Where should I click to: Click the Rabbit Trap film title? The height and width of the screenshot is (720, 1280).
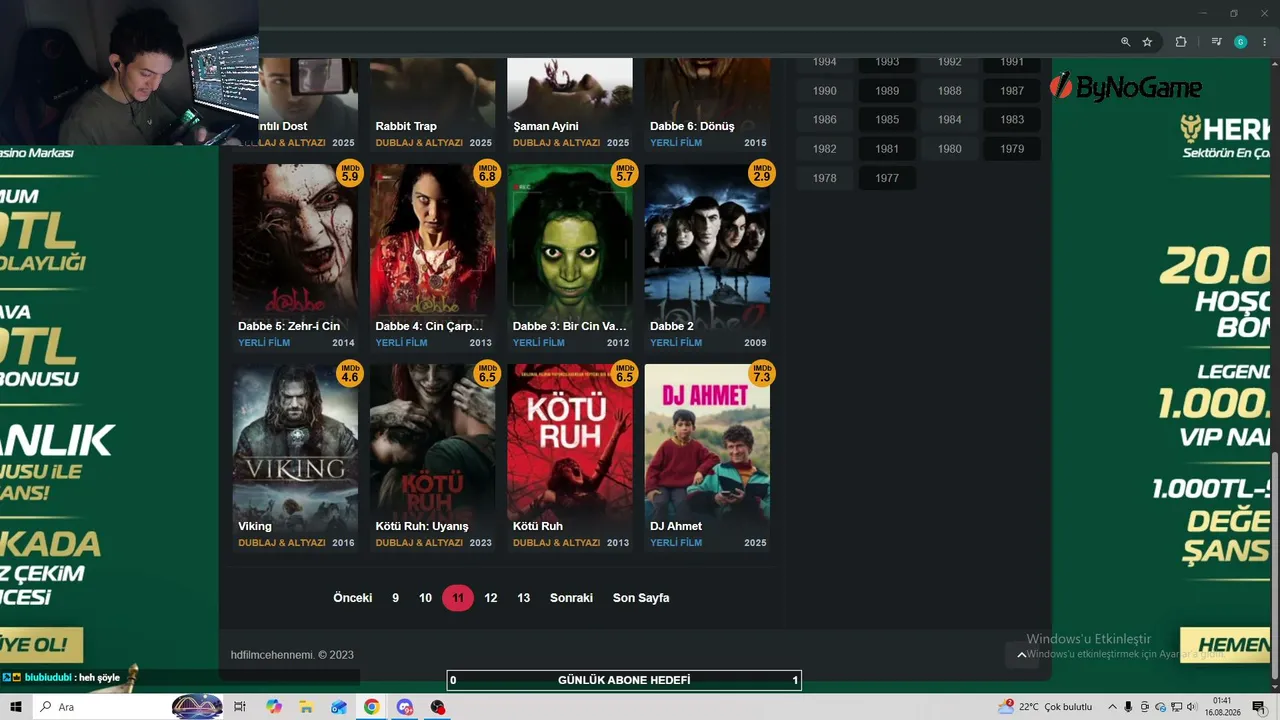(x=406, y=126)
